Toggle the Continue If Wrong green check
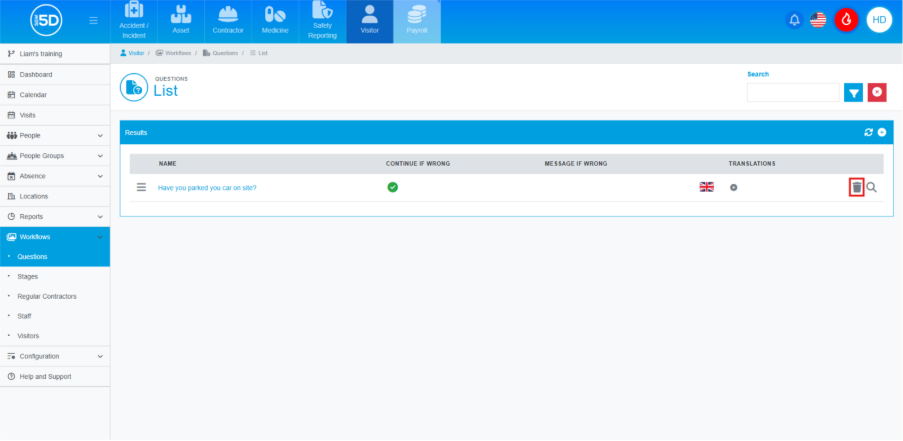903x441 pixels. pyautogui.click(x=392, y=187)
